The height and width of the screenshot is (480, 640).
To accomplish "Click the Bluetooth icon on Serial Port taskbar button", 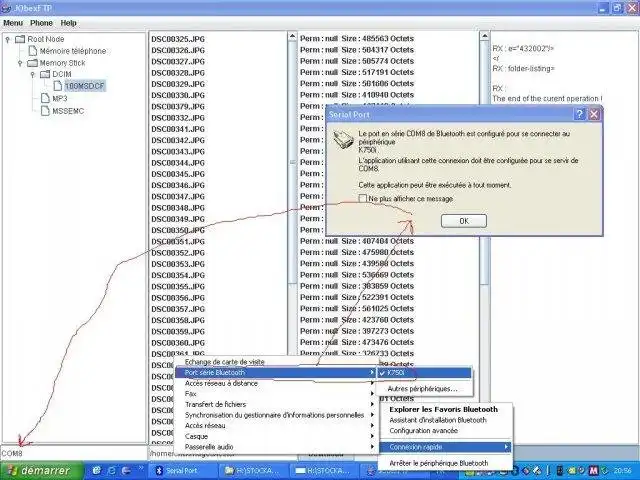I will [x=160, y=471].
